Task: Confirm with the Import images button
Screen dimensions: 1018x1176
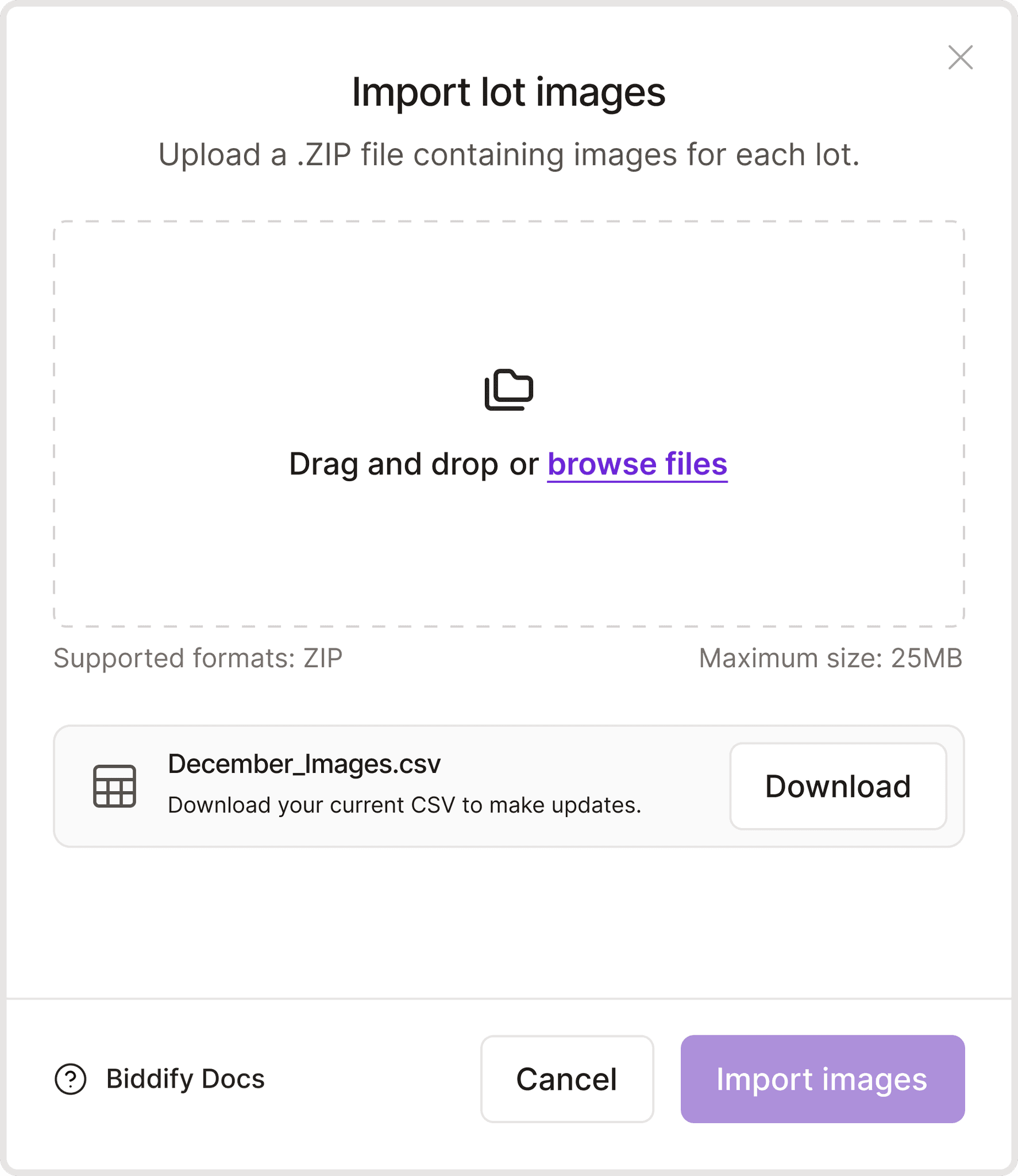Action: (x=822, y=1079)
